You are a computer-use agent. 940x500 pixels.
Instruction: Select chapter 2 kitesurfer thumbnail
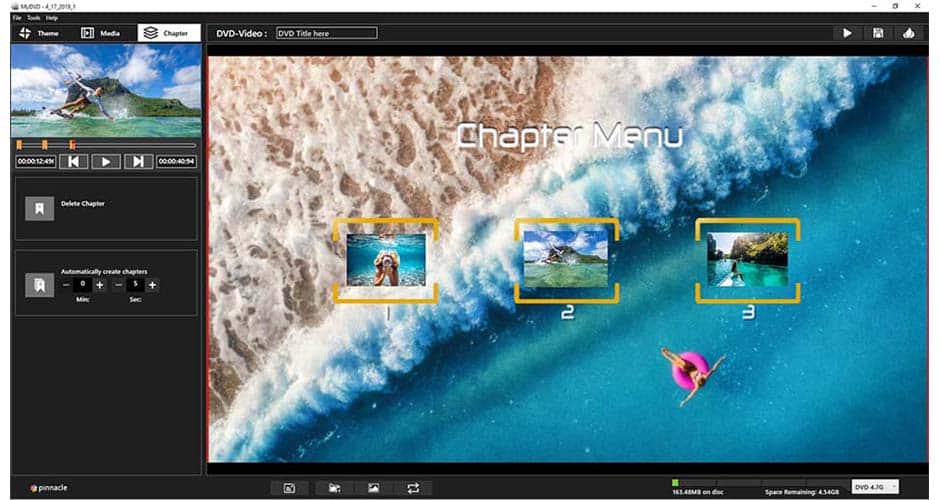pyautogui.click(x=567, y=259)
